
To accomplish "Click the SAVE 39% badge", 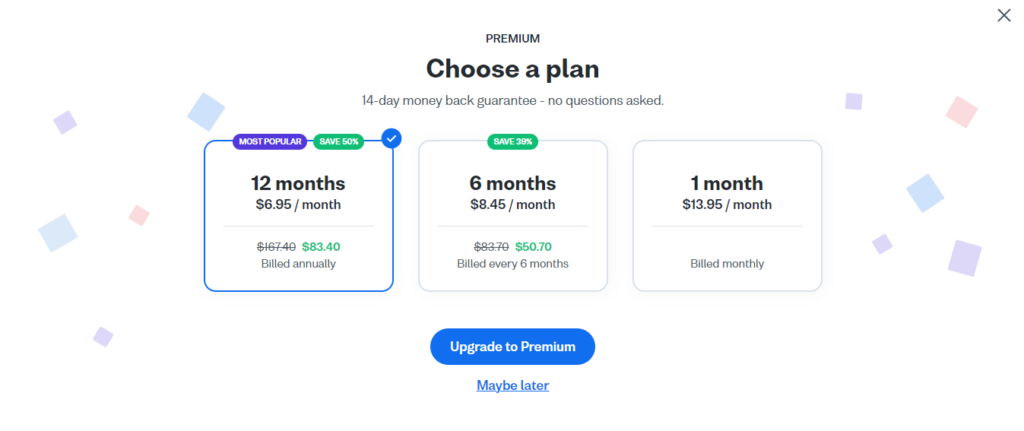I will pyautogui.click(x=513, y=141).
